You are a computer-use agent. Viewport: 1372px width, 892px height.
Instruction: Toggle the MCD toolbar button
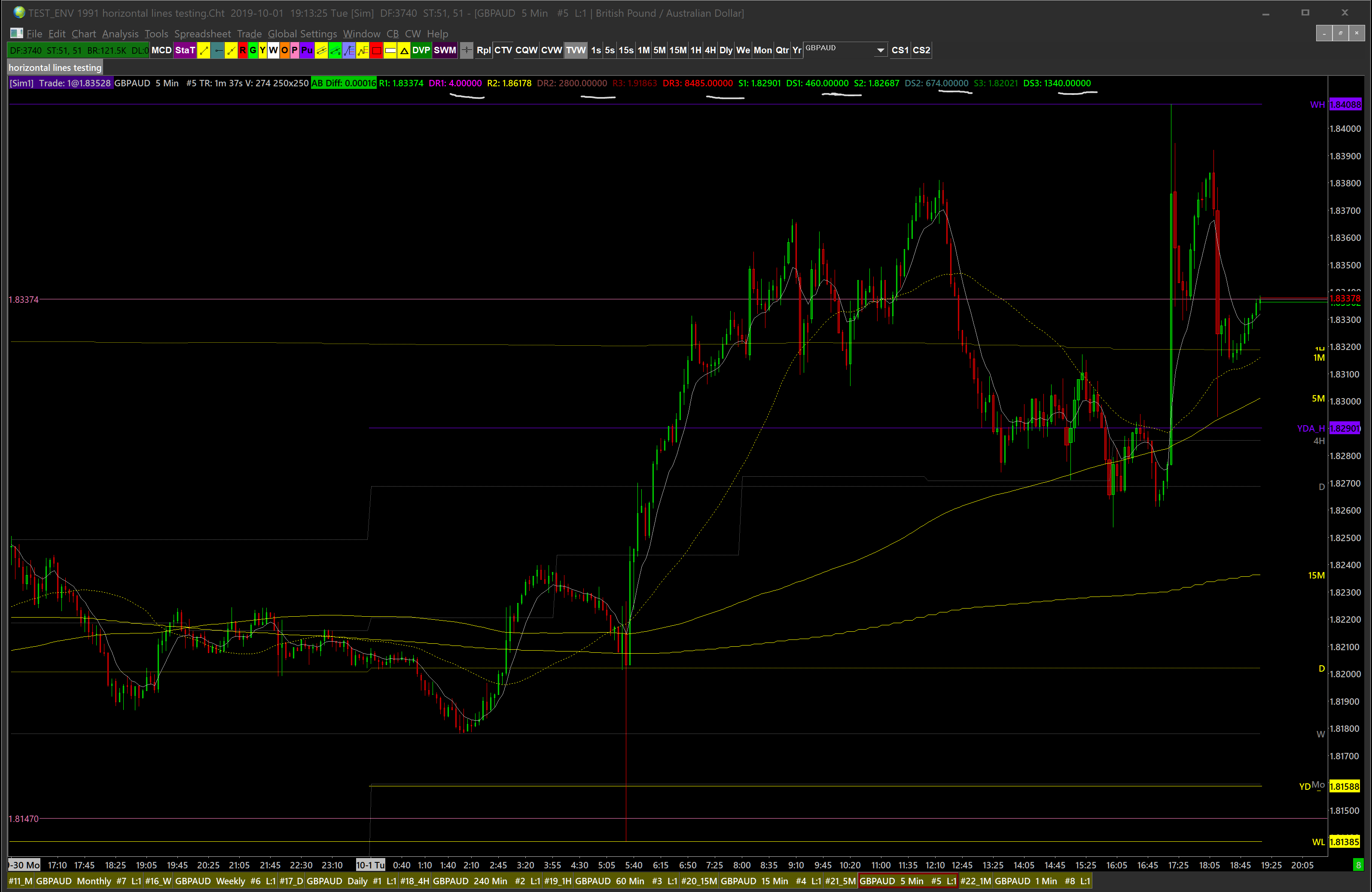(162, 51)
